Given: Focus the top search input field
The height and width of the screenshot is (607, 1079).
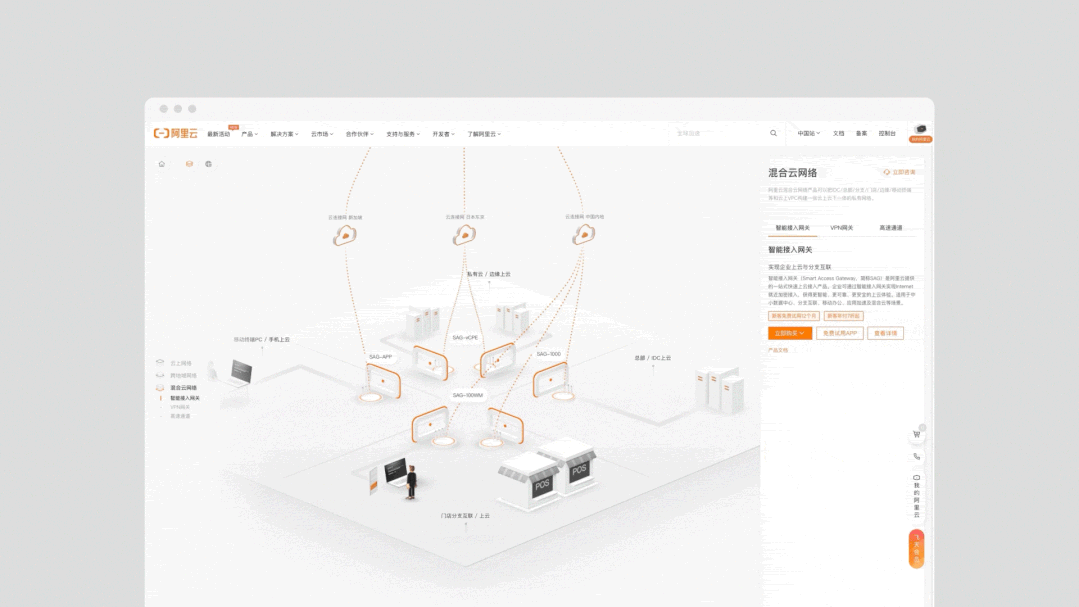Looking at the screenshot, I should tap(719, 134).
